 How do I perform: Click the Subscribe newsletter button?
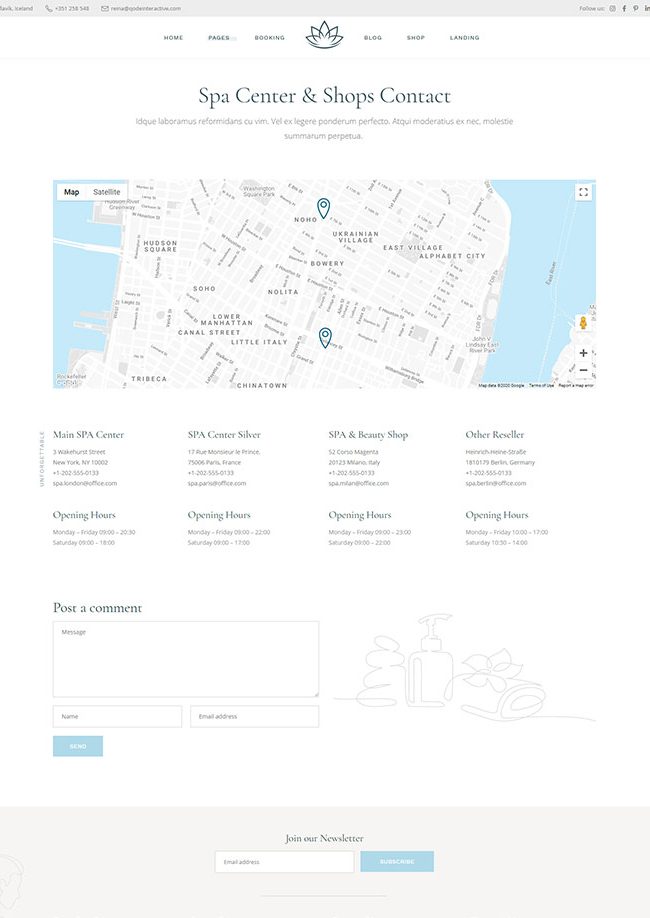point(397,862)
